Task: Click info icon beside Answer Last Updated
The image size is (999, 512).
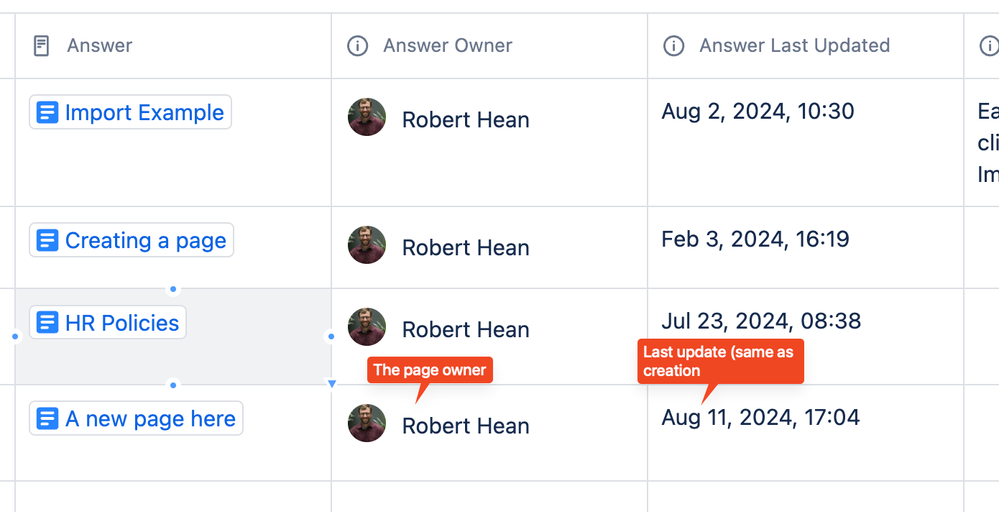Action: click(x=674, y=46)
